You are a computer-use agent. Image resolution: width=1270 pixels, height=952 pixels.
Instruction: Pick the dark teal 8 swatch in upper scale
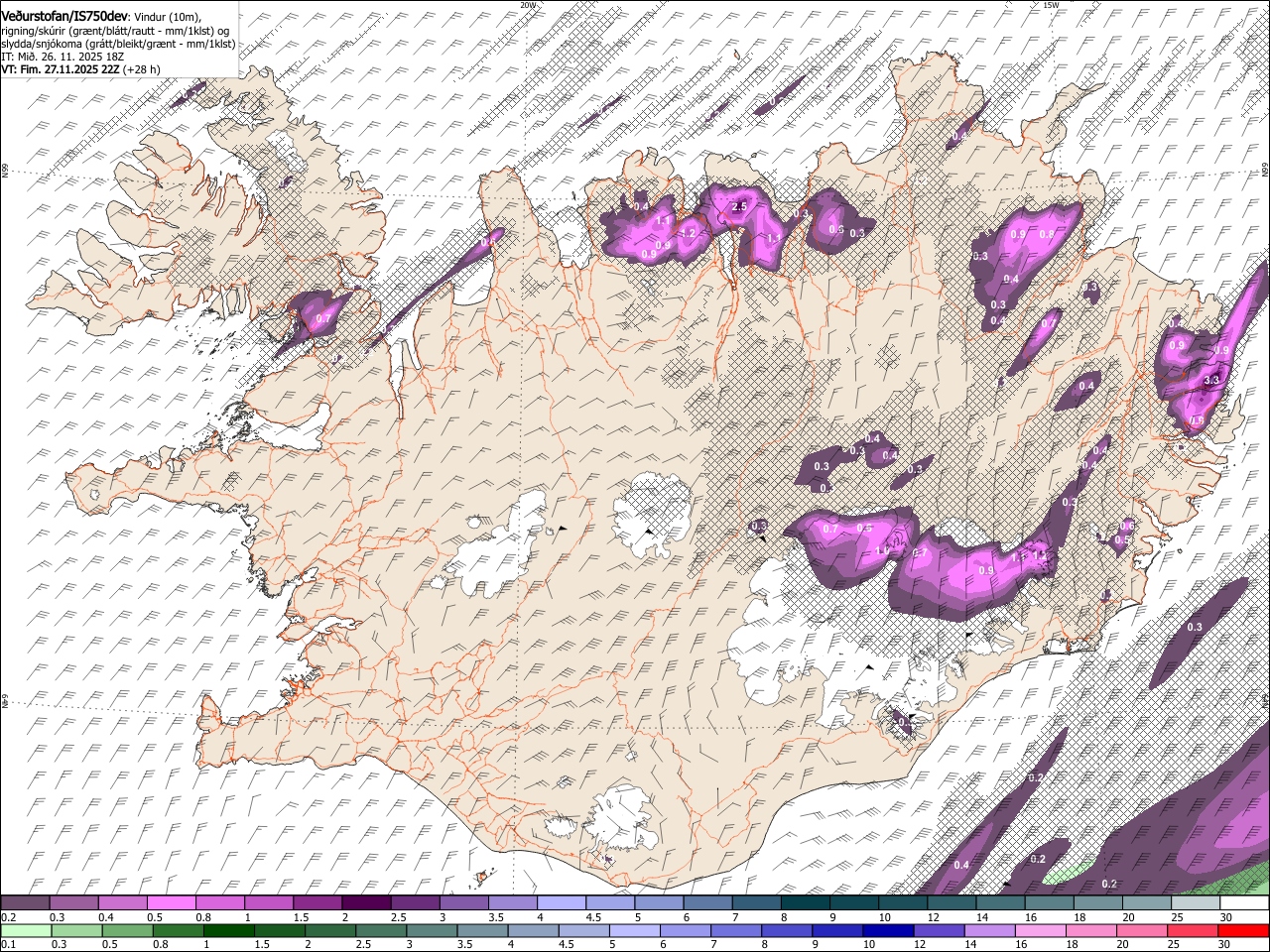point(804,903)
